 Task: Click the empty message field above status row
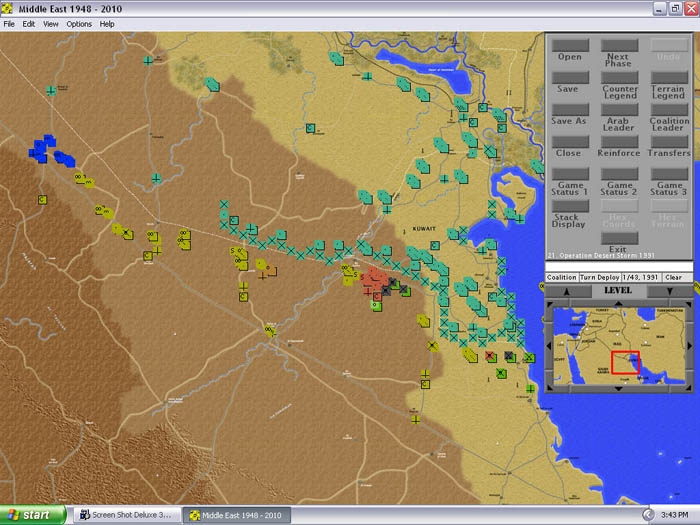[x=619, y=267]
